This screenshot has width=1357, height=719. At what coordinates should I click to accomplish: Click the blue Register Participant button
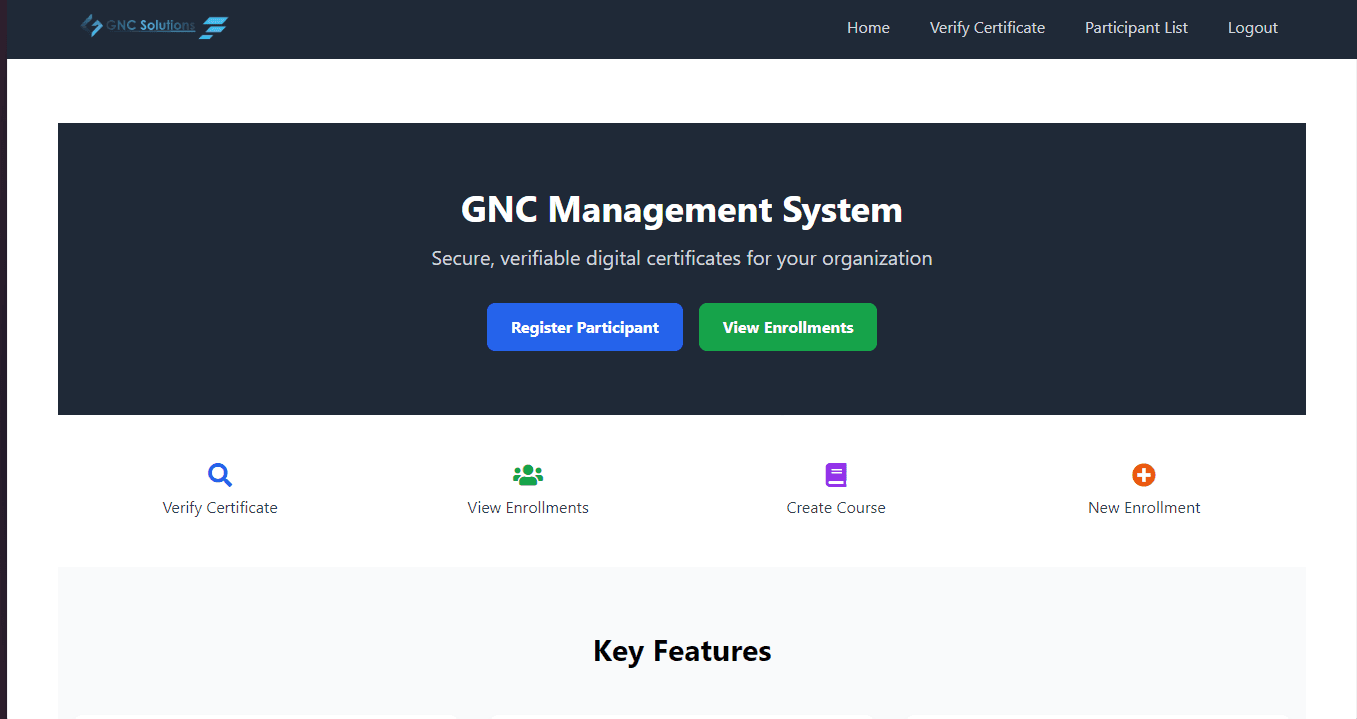click(585, 327)
